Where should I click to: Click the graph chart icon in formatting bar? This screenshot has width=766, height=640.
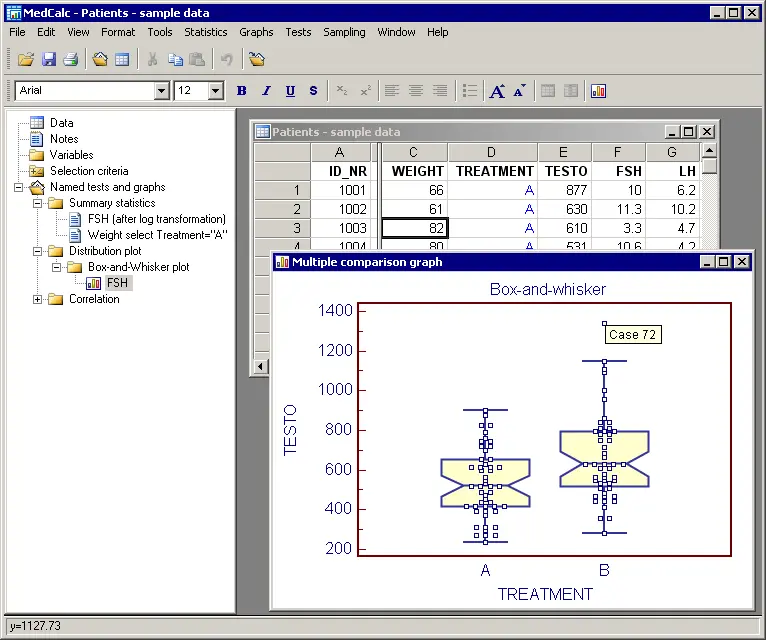tap(599, 91)
